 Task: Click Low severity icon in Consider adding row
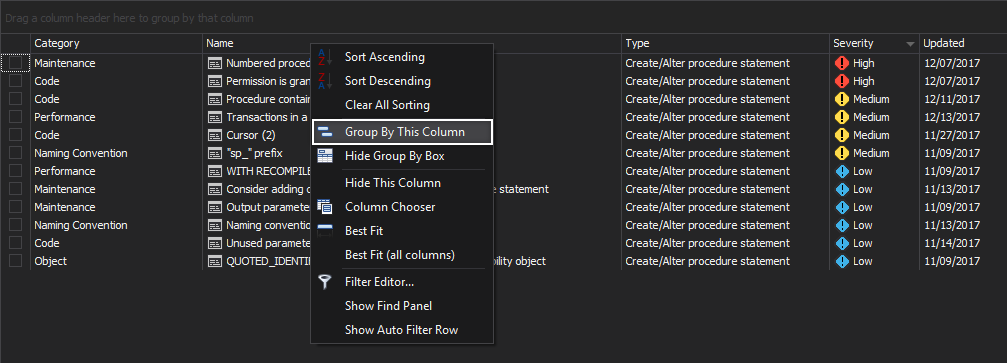pyautogui.click(x=841, y=189)
